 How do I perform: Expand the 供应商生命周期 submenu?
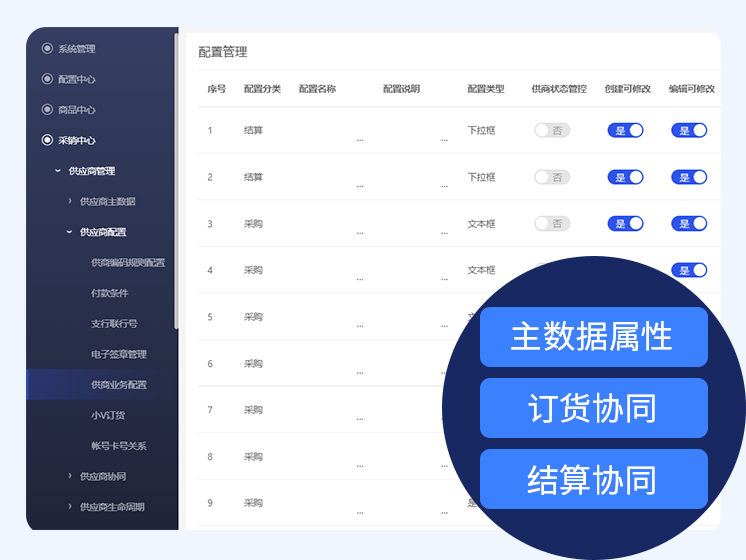pyautogui.click(x=70, y=507)
